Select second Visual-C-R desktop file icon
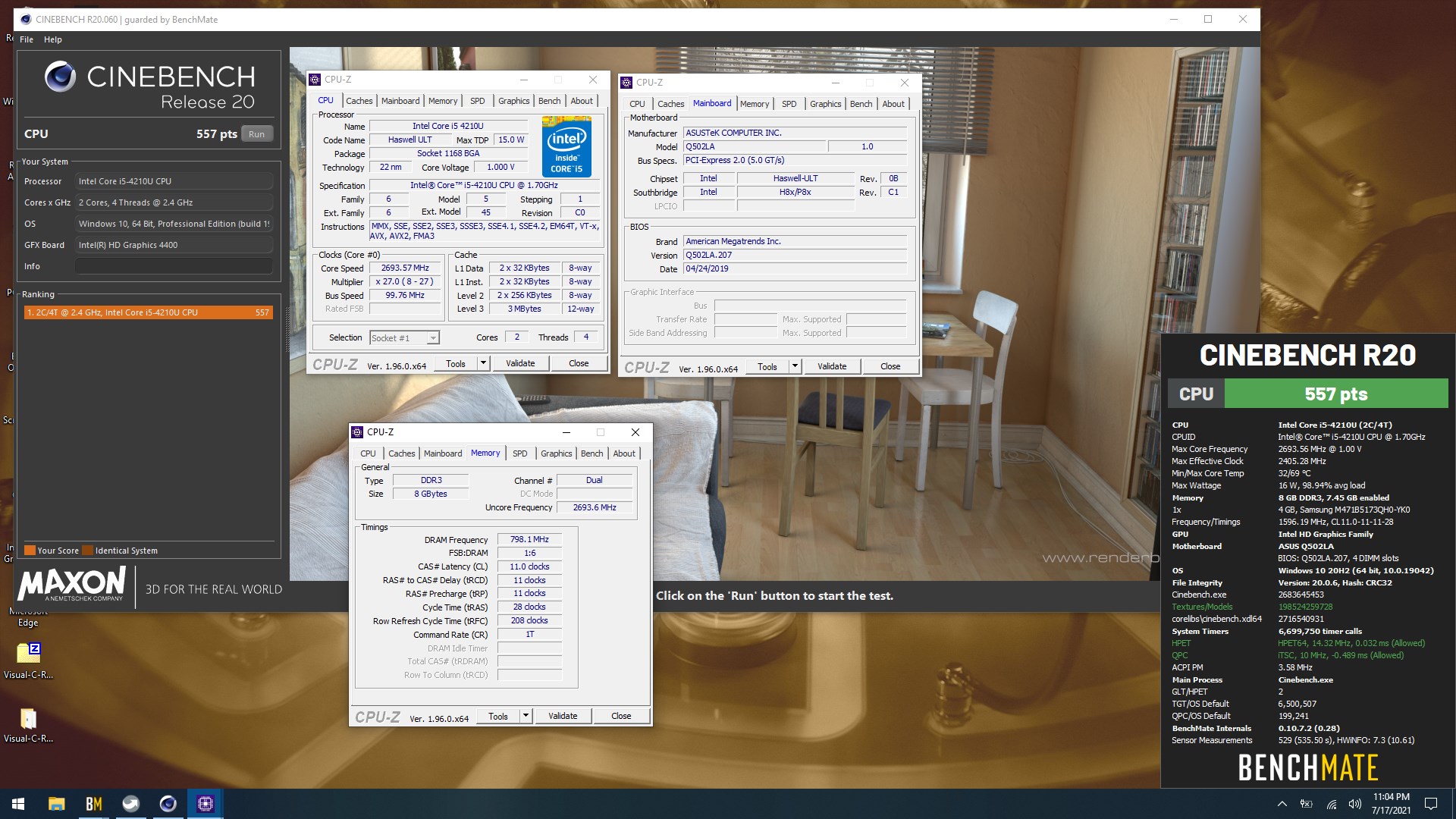The width and height of the screenshot is (1456, 819). pyautogui.click(x=28, y=724)
